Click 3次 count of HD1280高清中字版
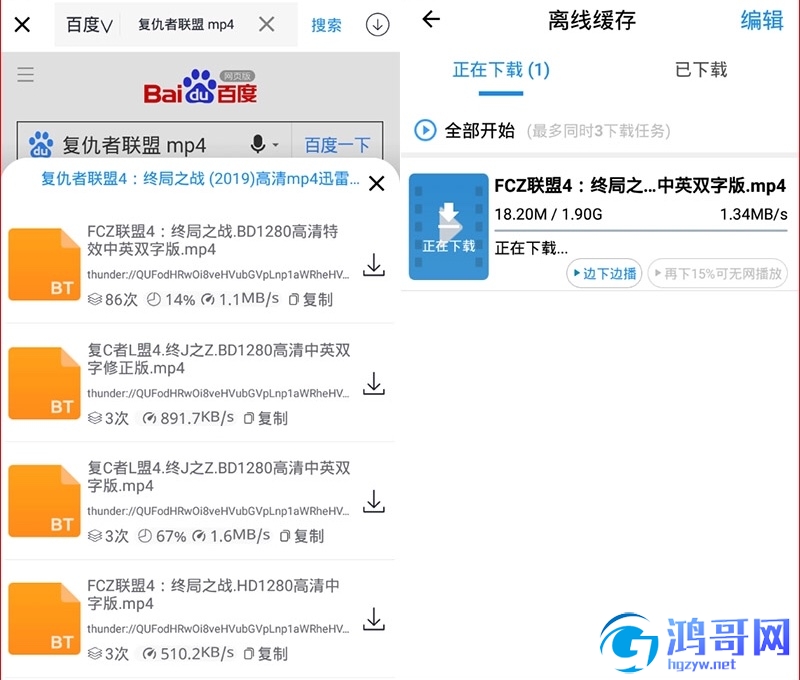Viewport: 800px width, 680px height. [109, 653]
